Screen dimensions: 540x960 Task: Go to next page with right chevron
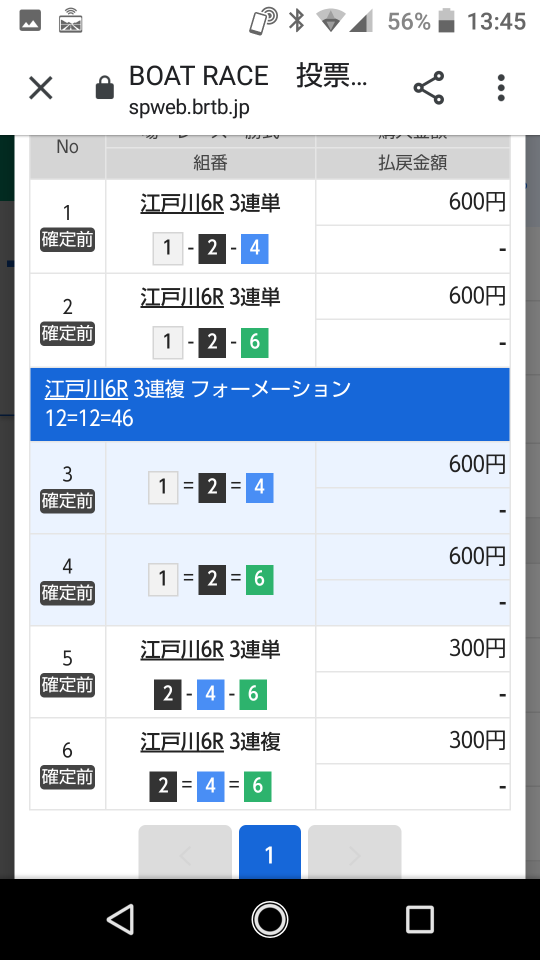354,852
